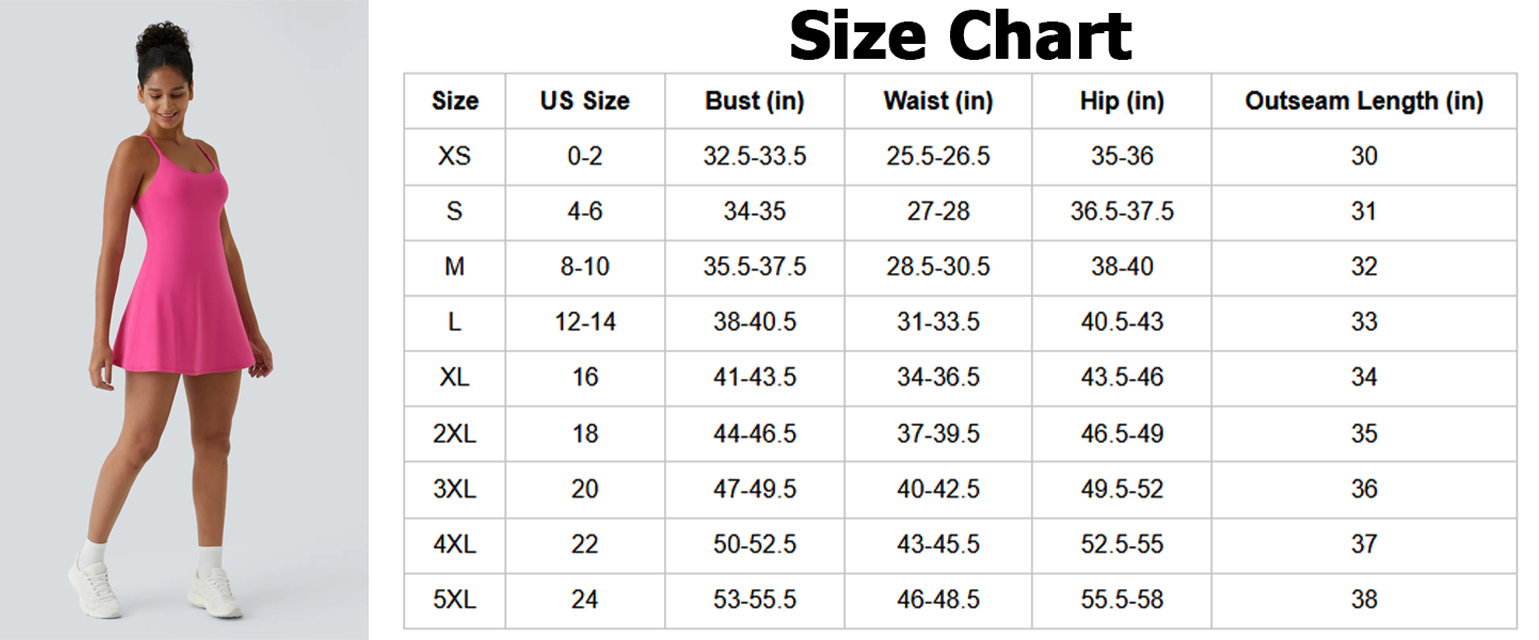This screenshot has width=1539, height=640.
Task: Click the Waist (in) column header
Action: tap(938, 101)
